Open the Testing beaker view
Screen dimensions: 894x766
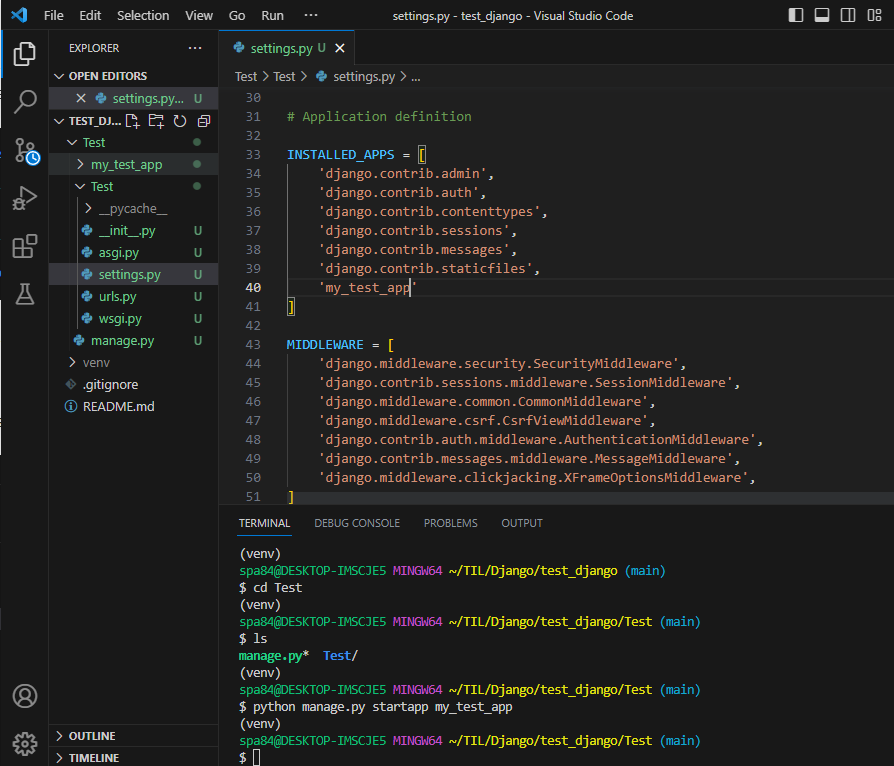(25, 294)
